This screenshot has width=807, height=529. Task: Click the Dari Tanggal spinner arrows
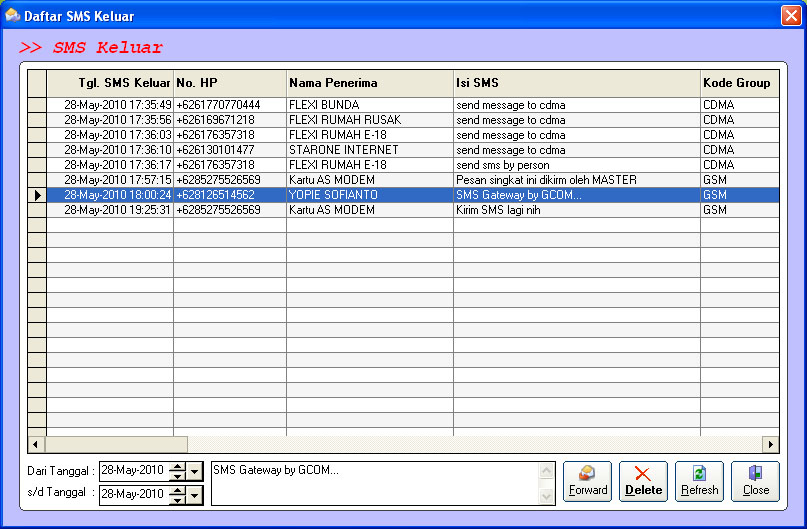pyautogui.click(x=177, y=471)
